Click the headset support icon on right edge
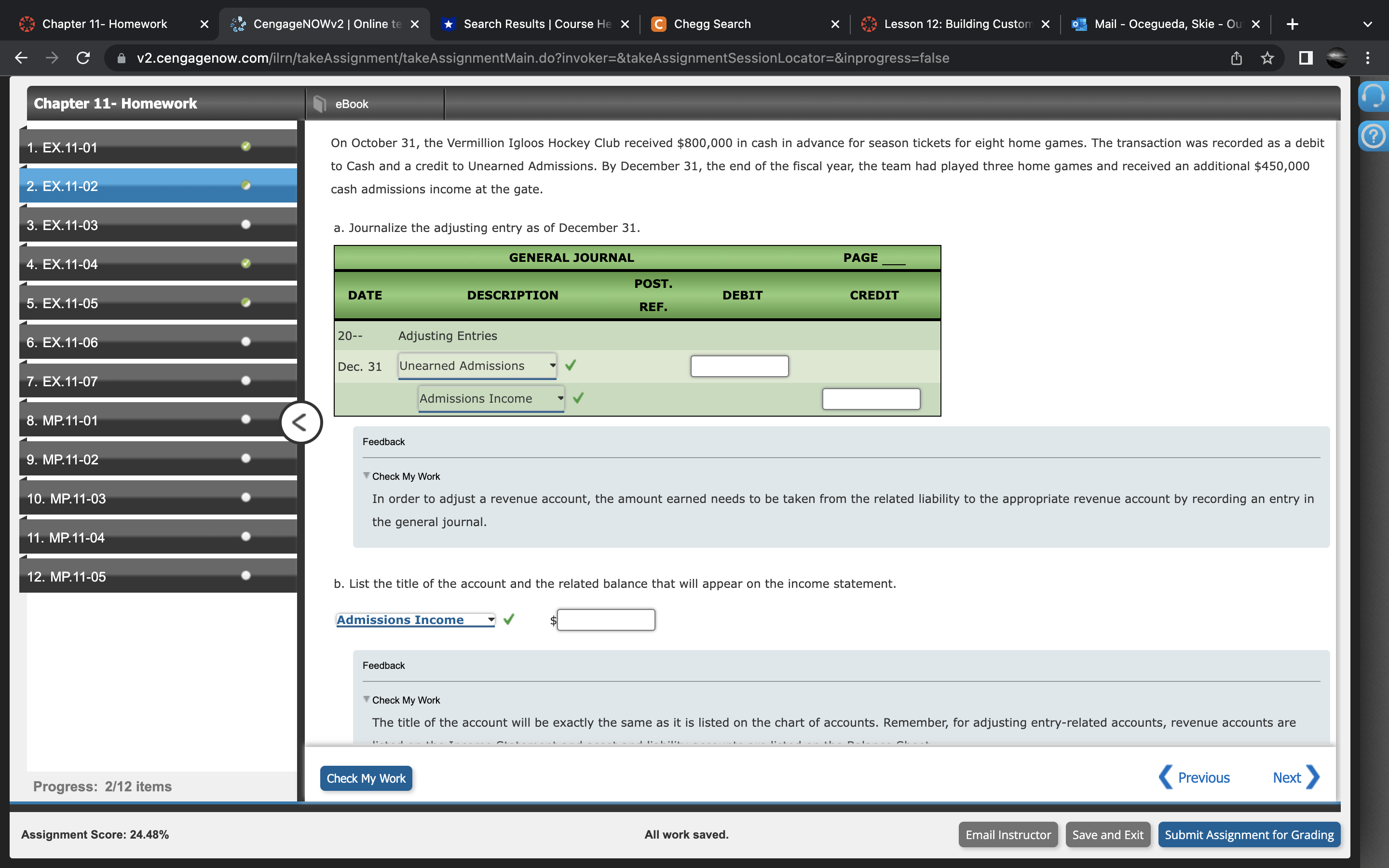 click(1373, 96)
